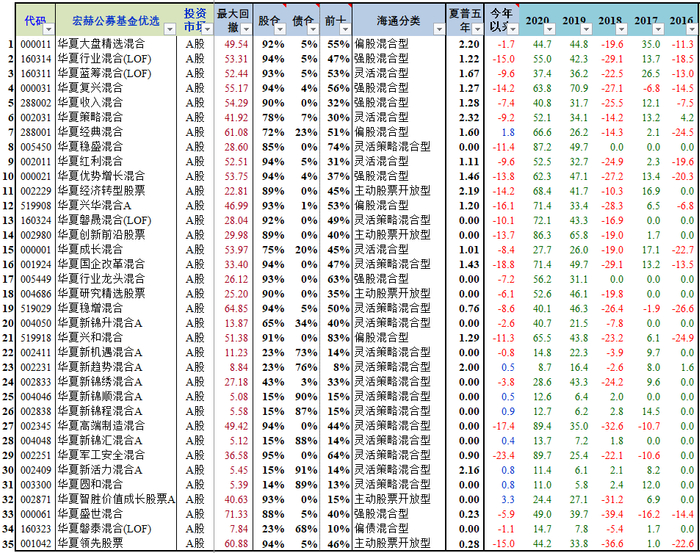Image resolution: width=700 pixels, height=553 pixels.
Task: Open the 2017 column filter dropdown
Action: coord(658,29)
